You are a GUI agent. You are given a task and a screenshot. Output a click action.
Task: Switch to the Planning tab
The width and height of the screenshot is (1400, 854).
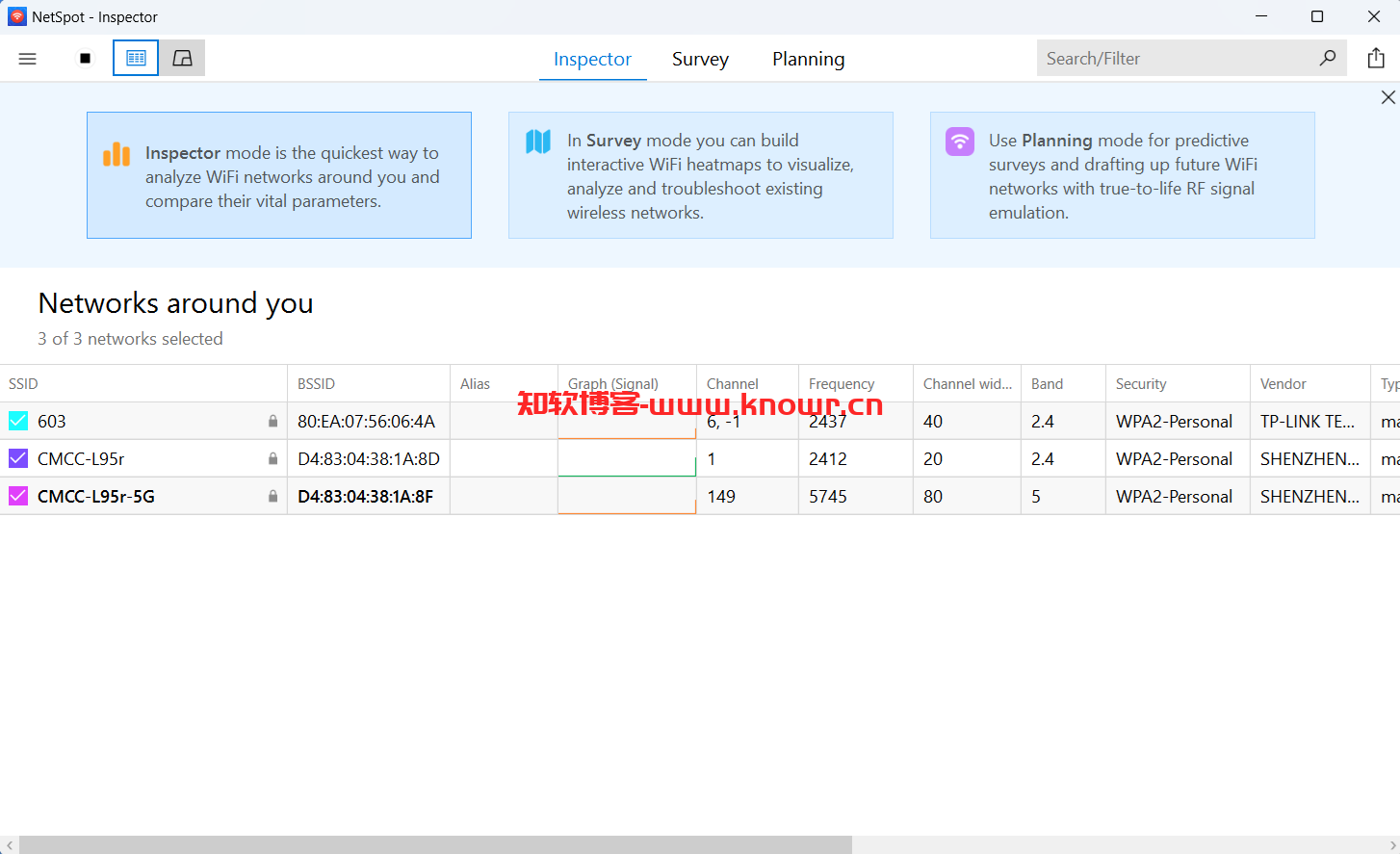click(808, 59)
